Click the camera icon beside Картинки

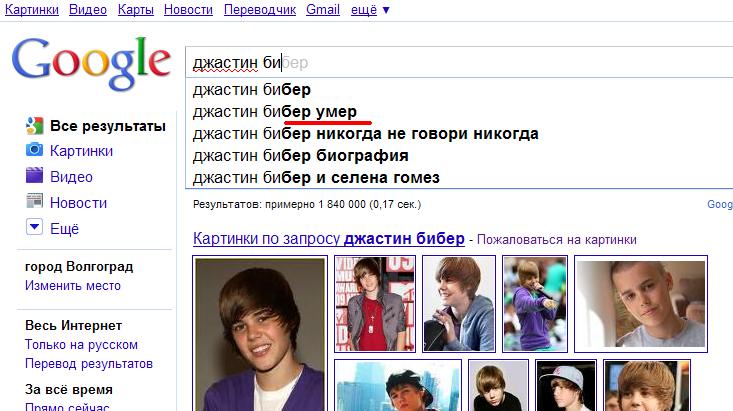click(x=34, y=150)
